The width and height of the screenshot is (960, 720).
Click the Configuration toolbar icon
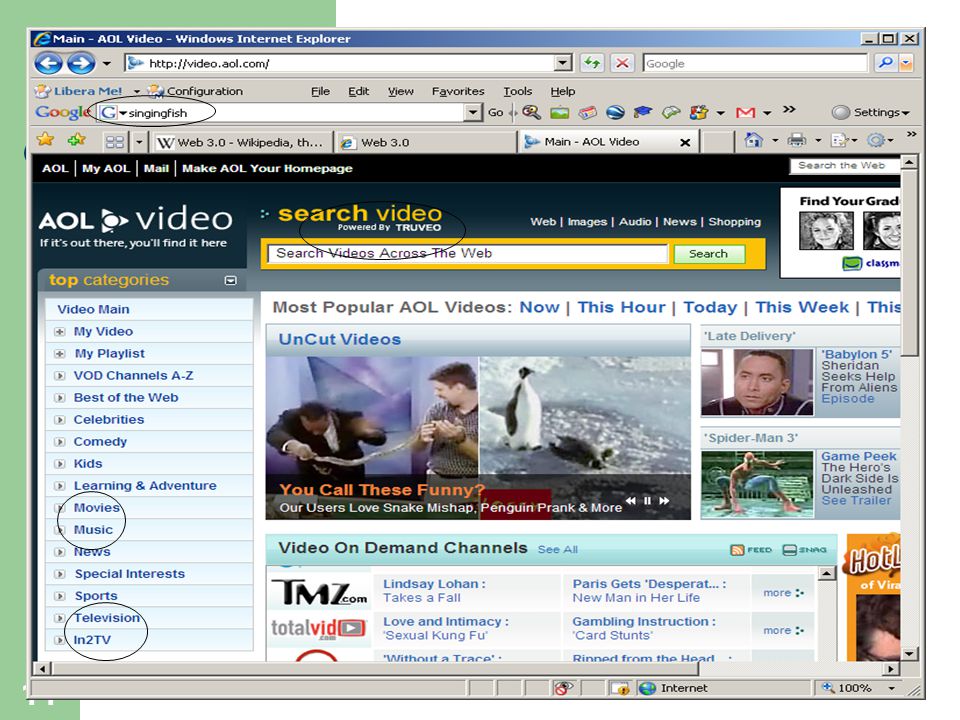tap(156, 91)
